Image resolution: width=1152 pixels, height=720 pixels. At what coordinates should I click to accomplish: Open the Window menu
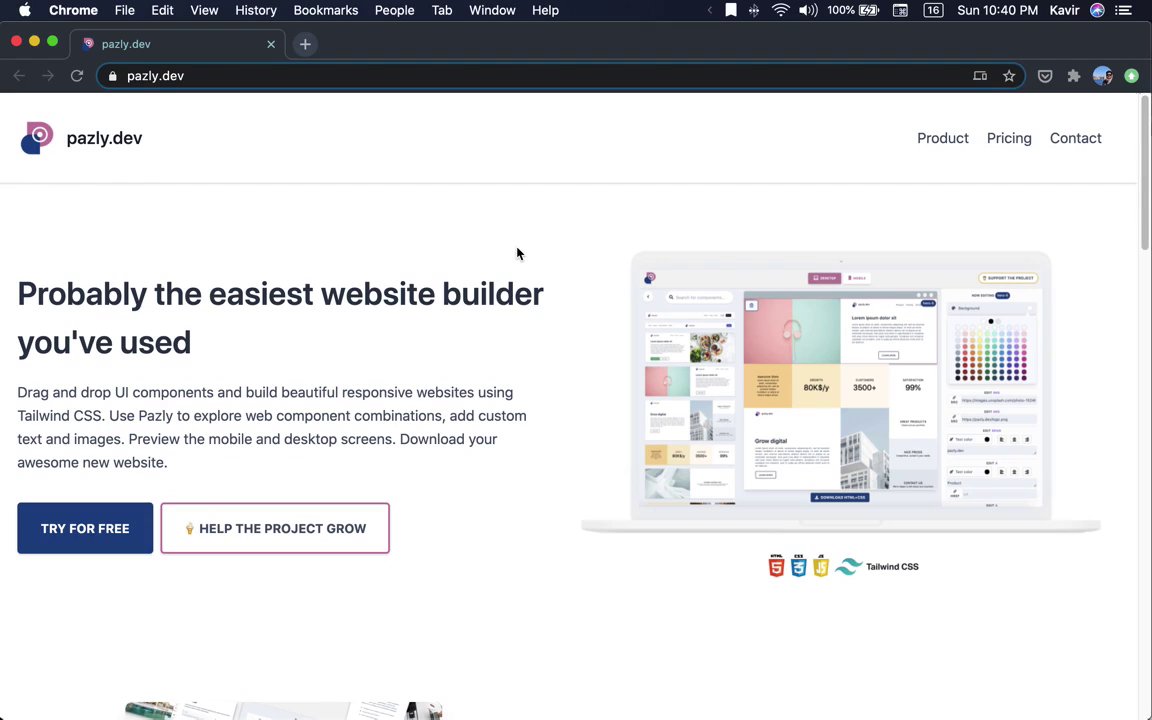coord(492,10)
